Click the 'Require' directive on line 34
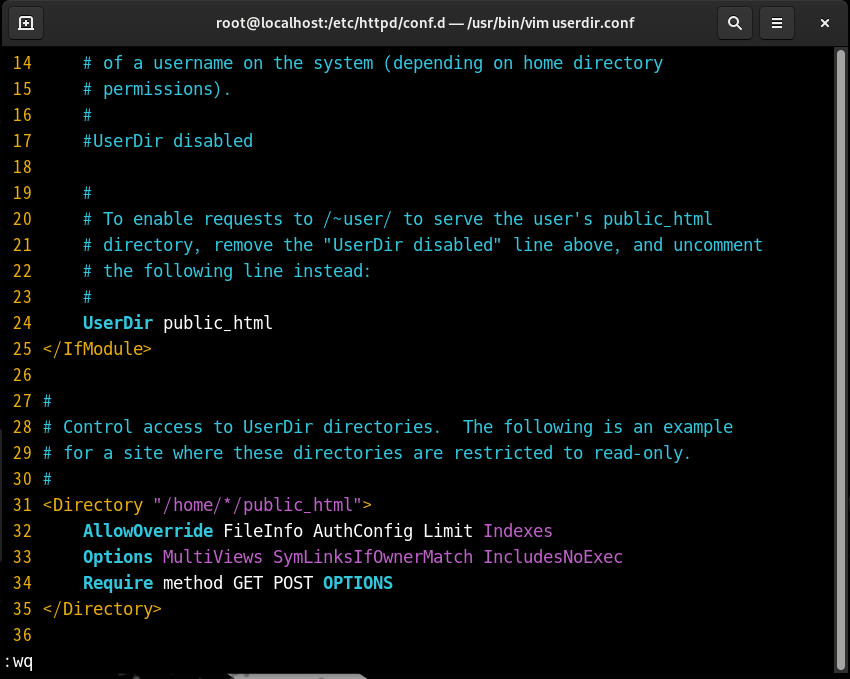 click(x=118, y=583)
